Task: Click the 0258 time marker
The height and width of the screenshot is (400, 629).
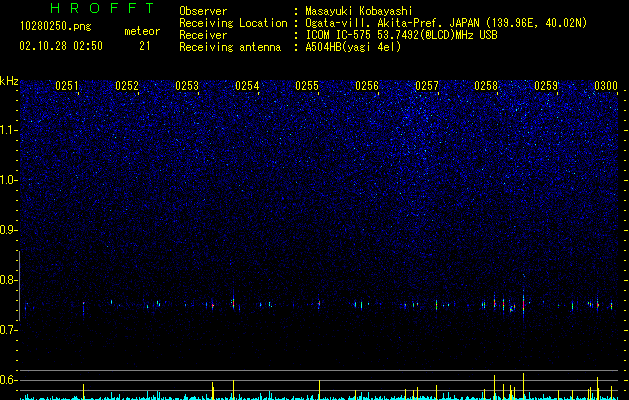Action: 486,86
